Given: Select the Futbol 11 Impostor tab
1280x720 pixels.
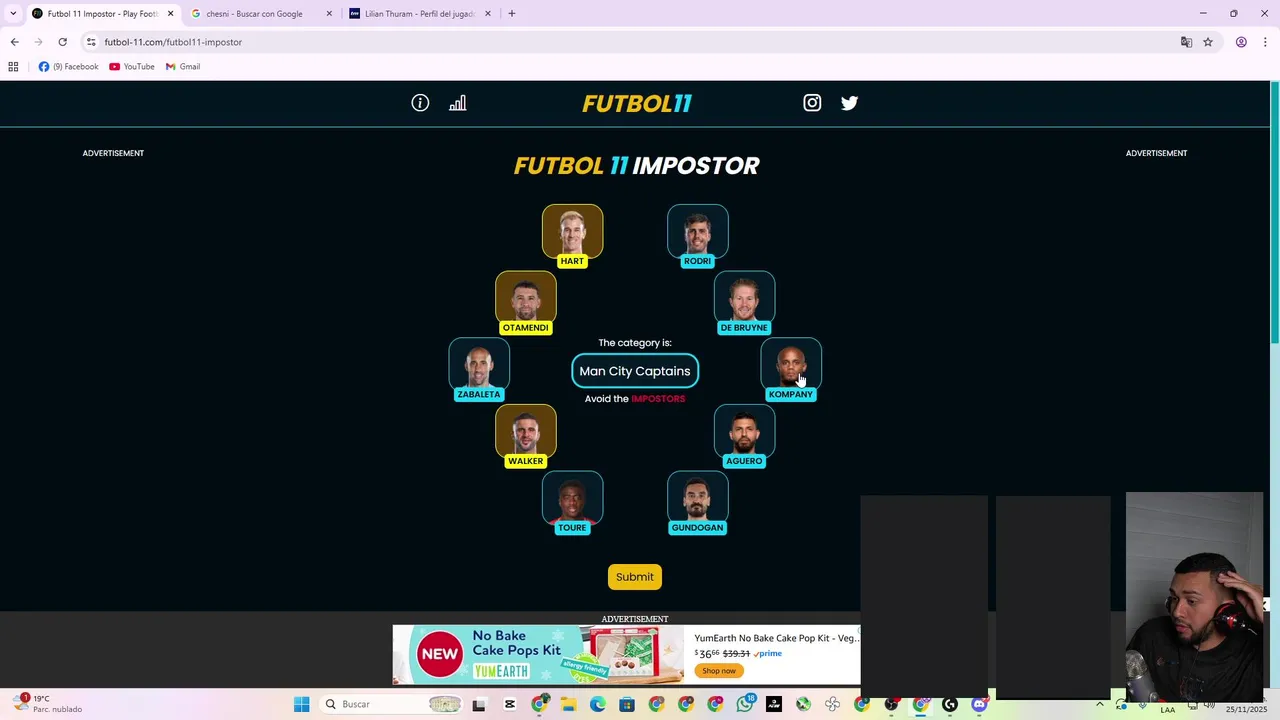Looking at the screenshot, I should click(101, 14).
